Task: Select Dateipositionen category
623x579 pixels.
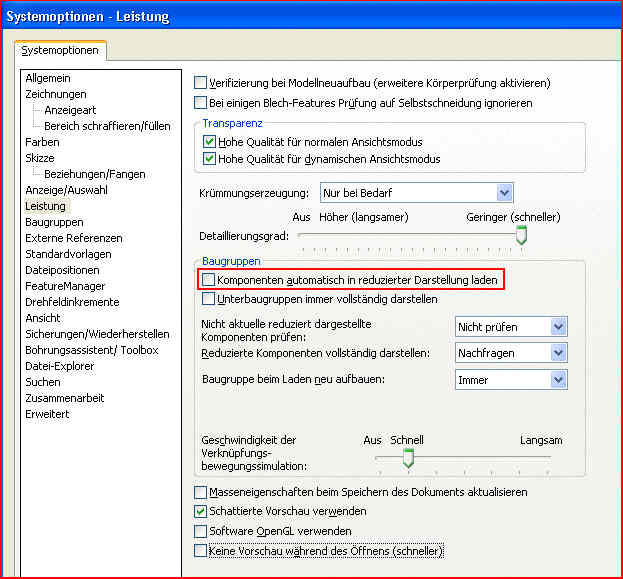Action: pyautogui.click(x=62, y=270)
